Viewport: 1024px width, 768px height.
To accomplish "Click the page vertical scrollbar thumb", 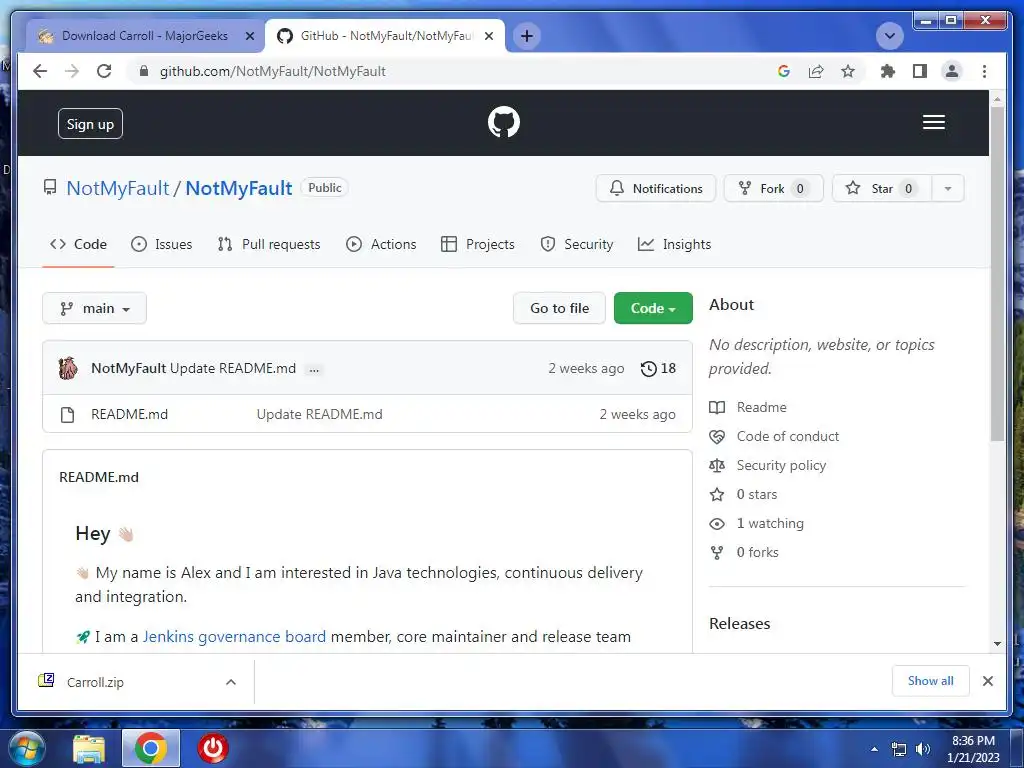I will click(997, 274).
